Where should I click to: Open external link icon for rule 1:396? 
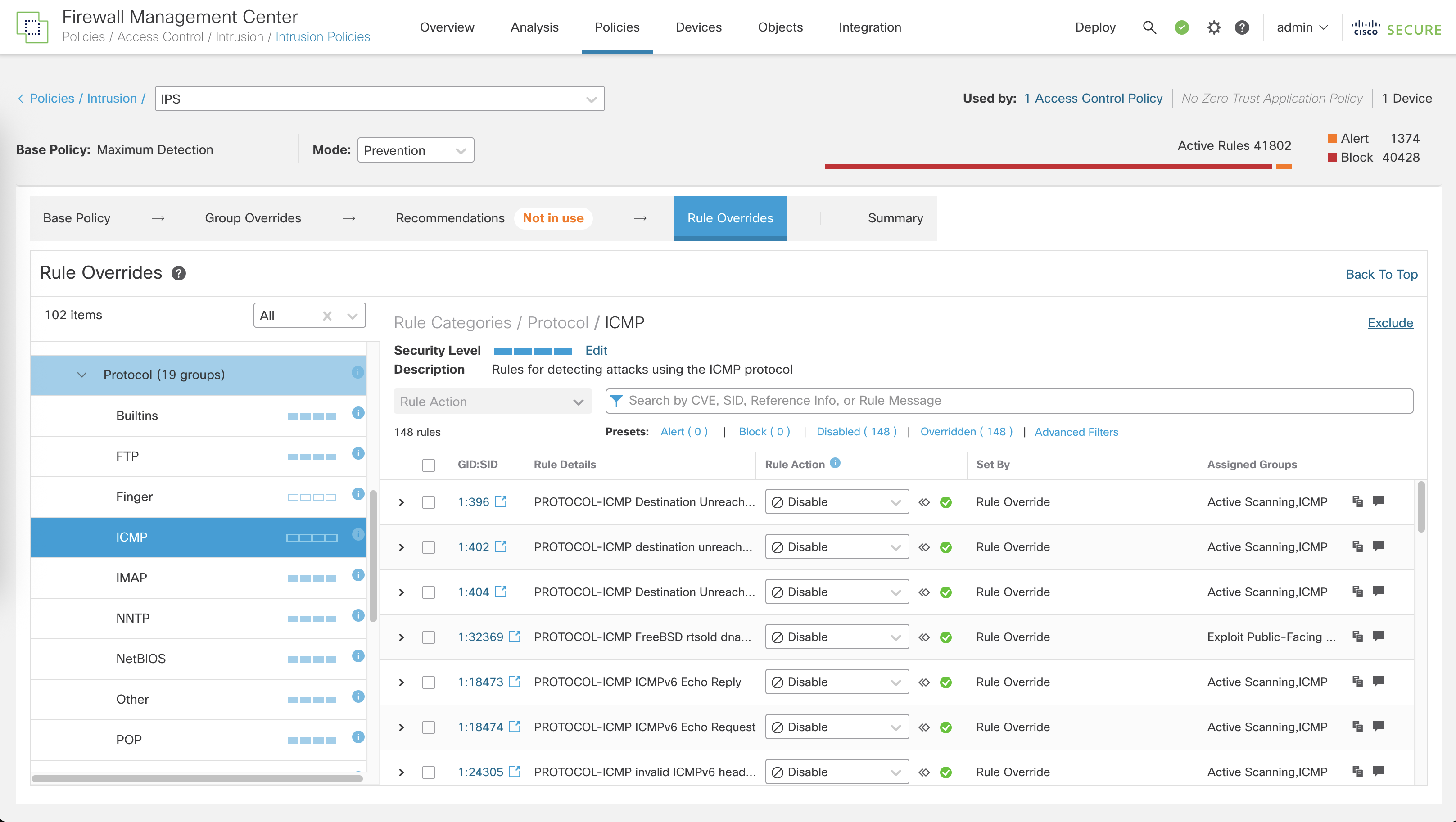(501, 501)
